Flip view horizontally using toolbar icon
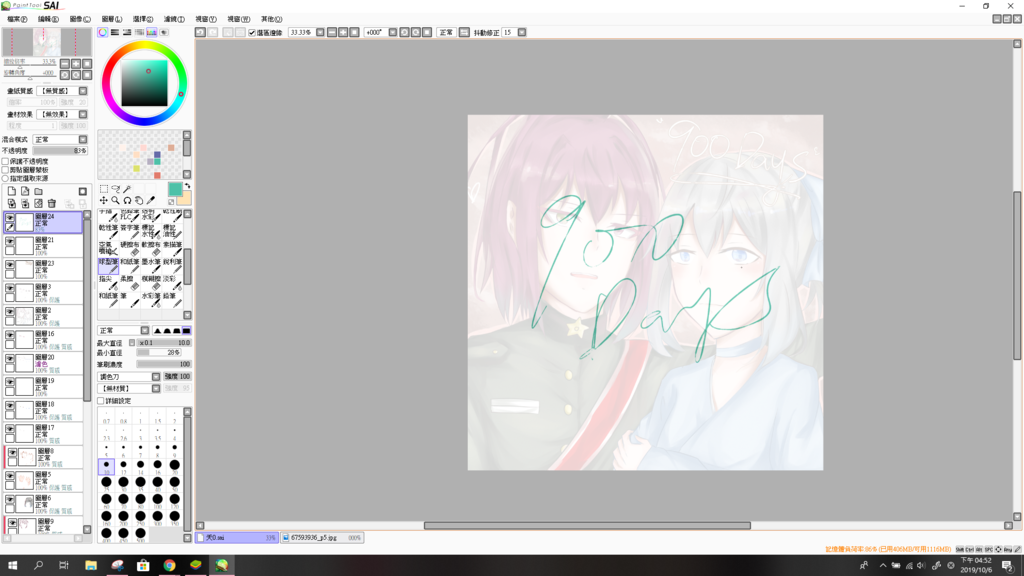This screenshot has height=576, width=1024. pyautogui.click(x=464, y=32)
